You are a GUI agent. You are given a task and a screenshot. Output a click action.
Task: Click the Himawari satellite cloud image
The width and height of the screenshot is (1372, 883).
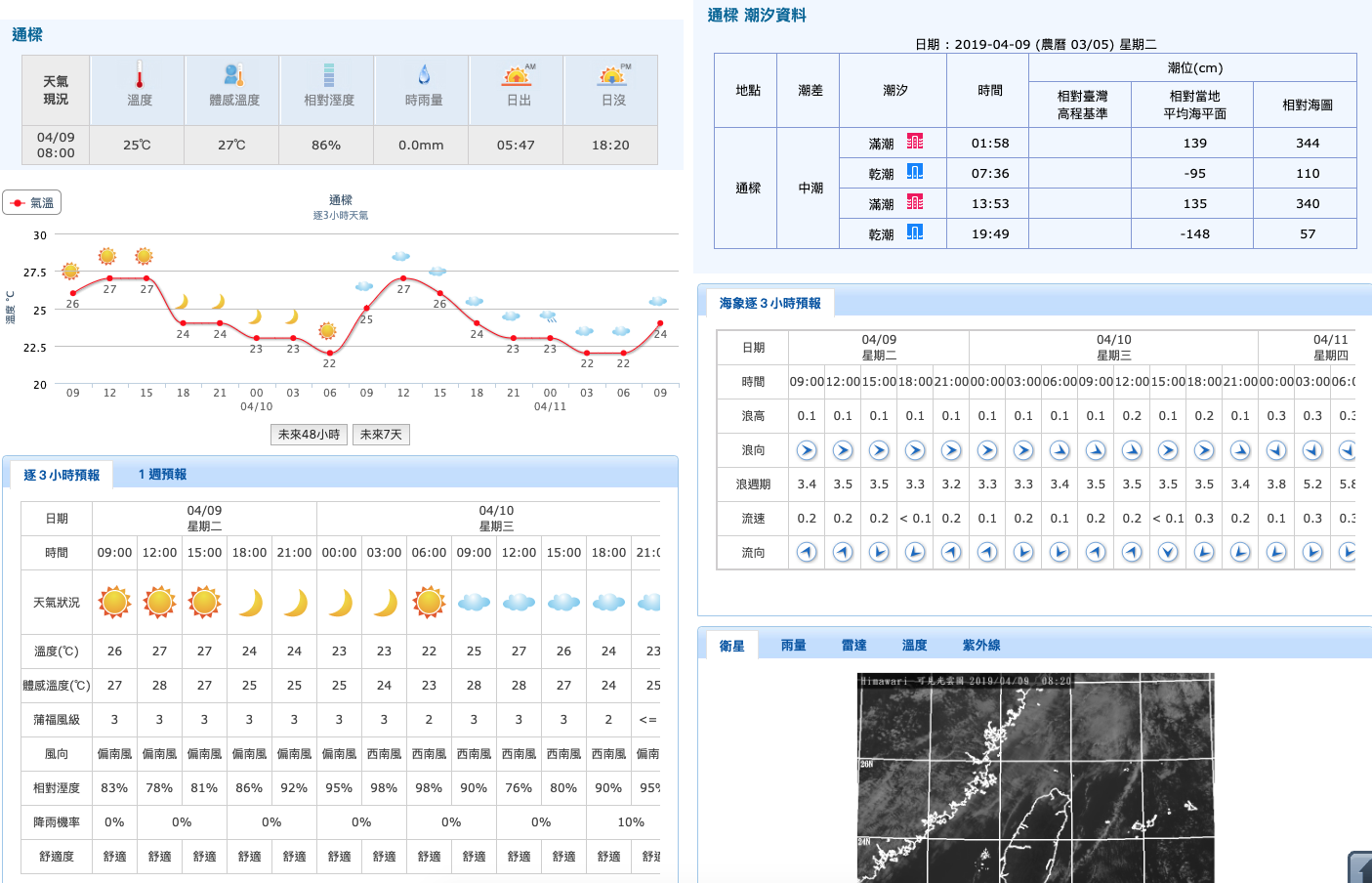point(1036,778)
